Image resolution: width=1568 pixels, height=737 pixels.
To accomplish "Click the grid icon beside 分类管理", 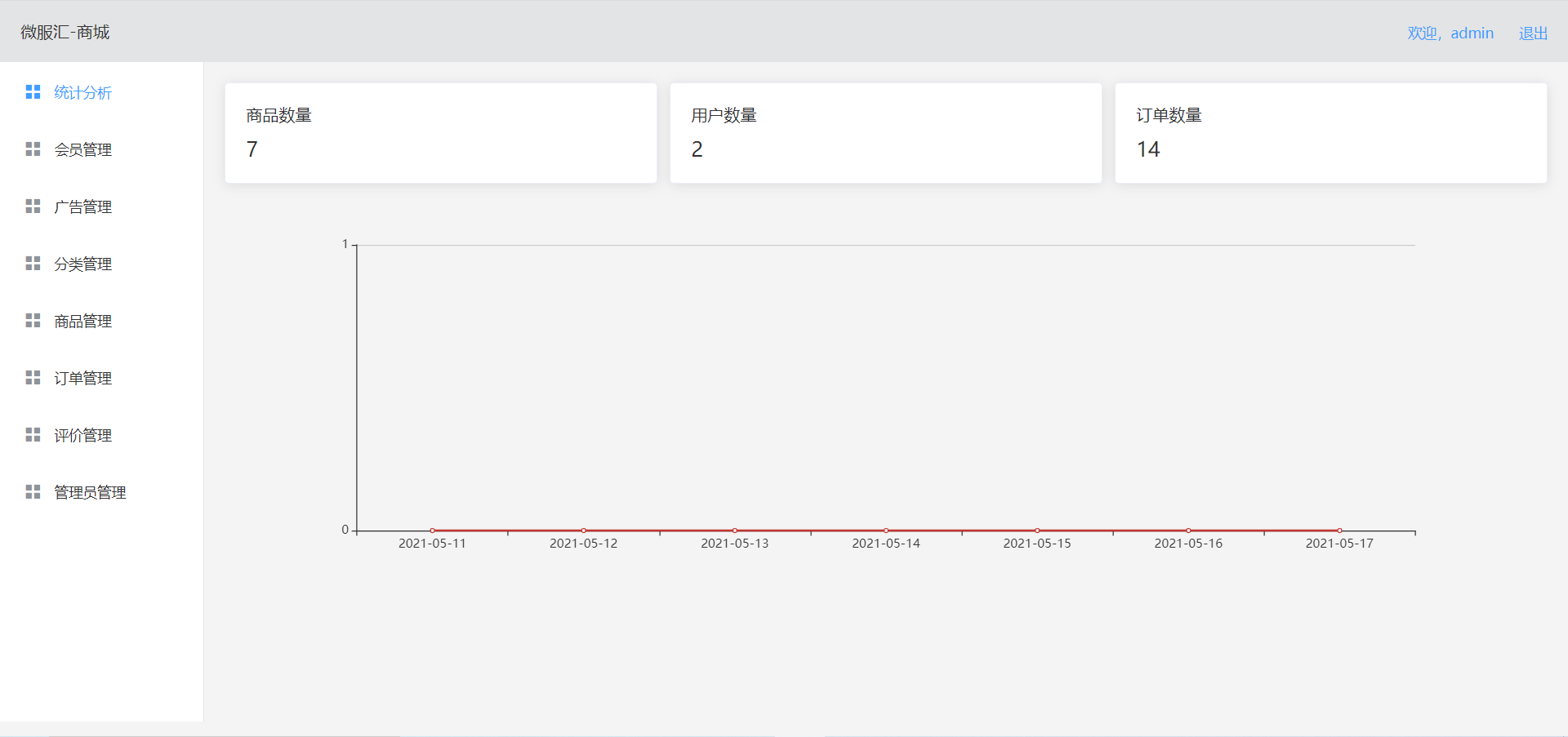I will (x=33, y=264).
